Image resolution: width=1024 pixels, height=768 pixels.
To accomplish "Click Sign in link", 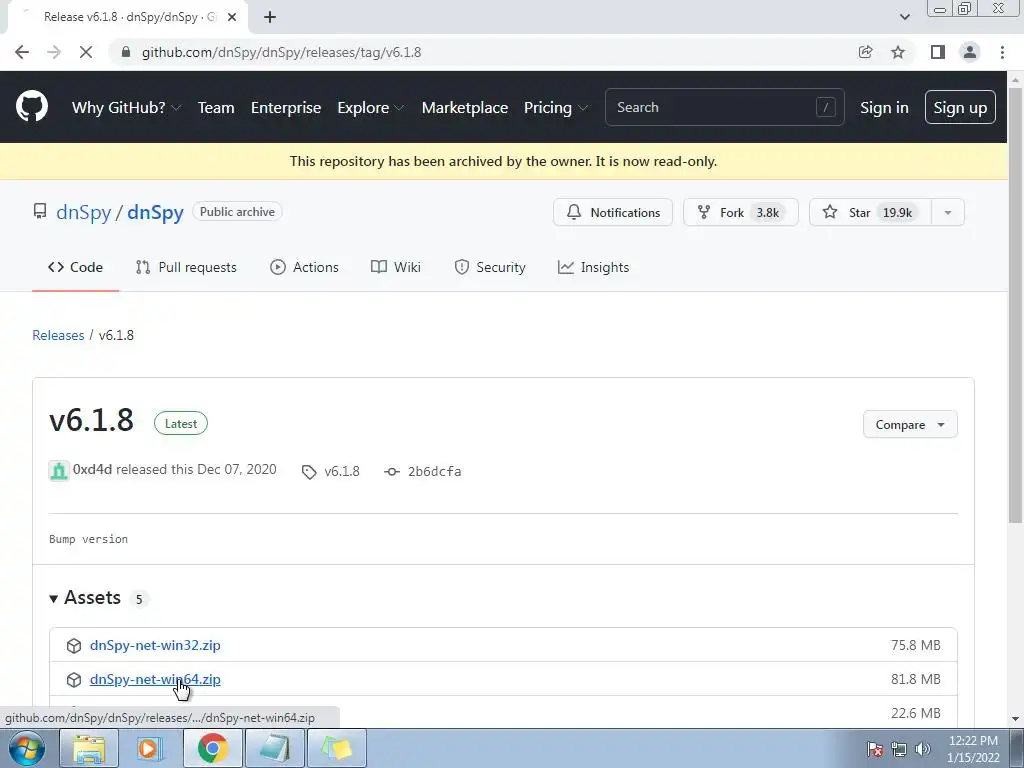I will pos(884,108).
